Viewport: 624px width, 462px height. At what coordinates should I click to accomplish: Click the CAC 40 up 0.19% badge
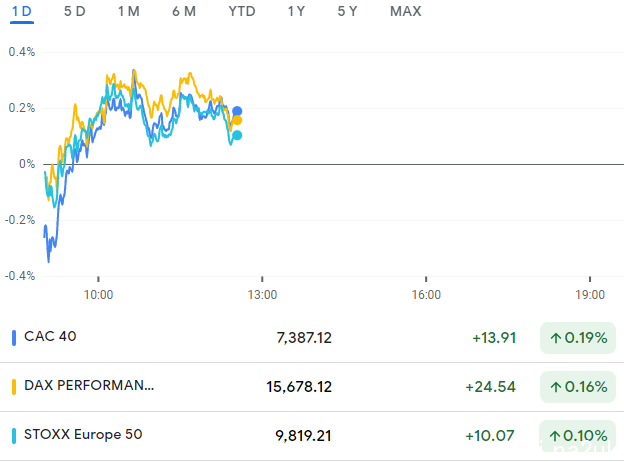tap(575, 338)
